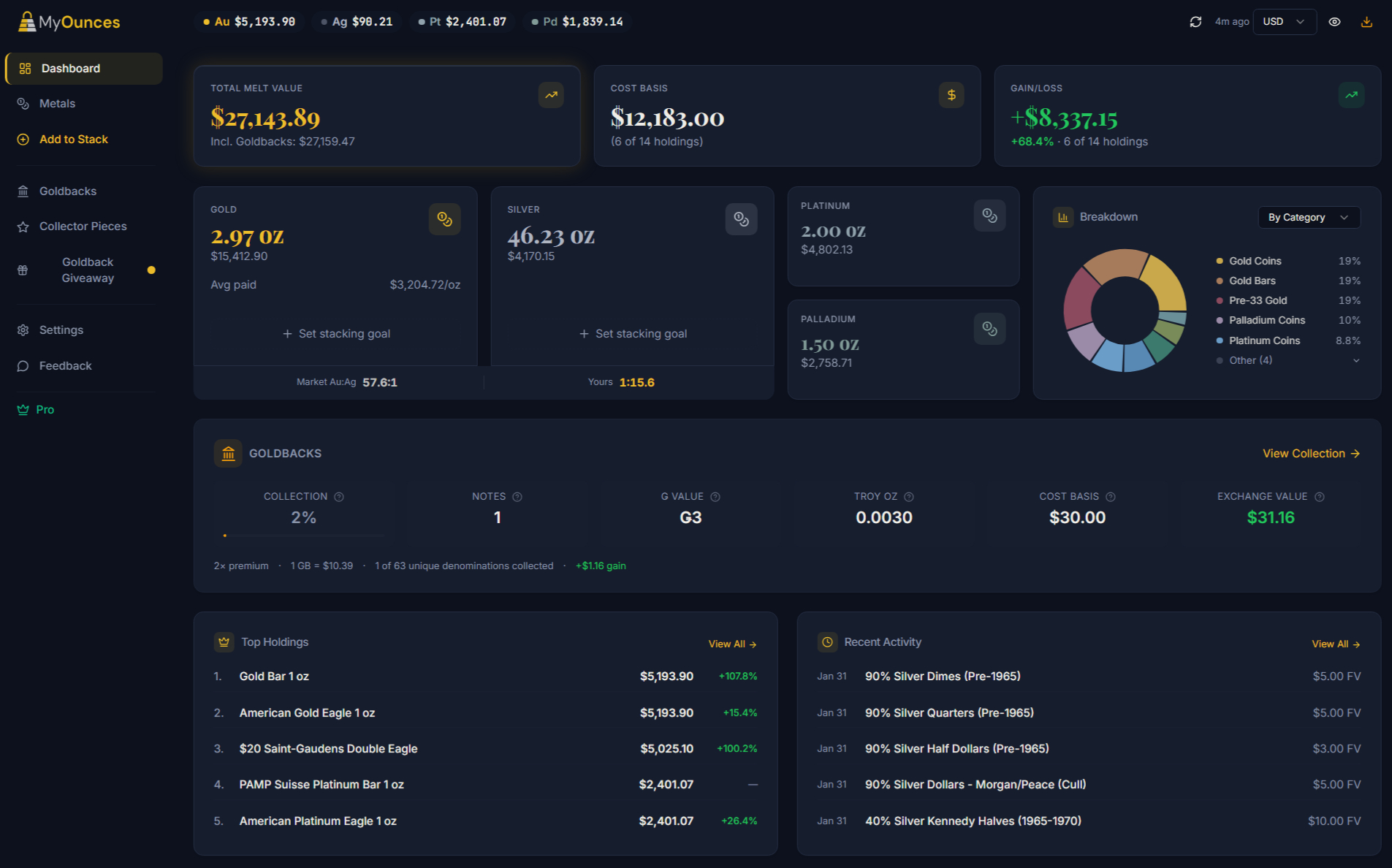Click View Collection in the Goldbacks panel
The height and width of the screenshot is (868, 1392).
coord(1310,453)
